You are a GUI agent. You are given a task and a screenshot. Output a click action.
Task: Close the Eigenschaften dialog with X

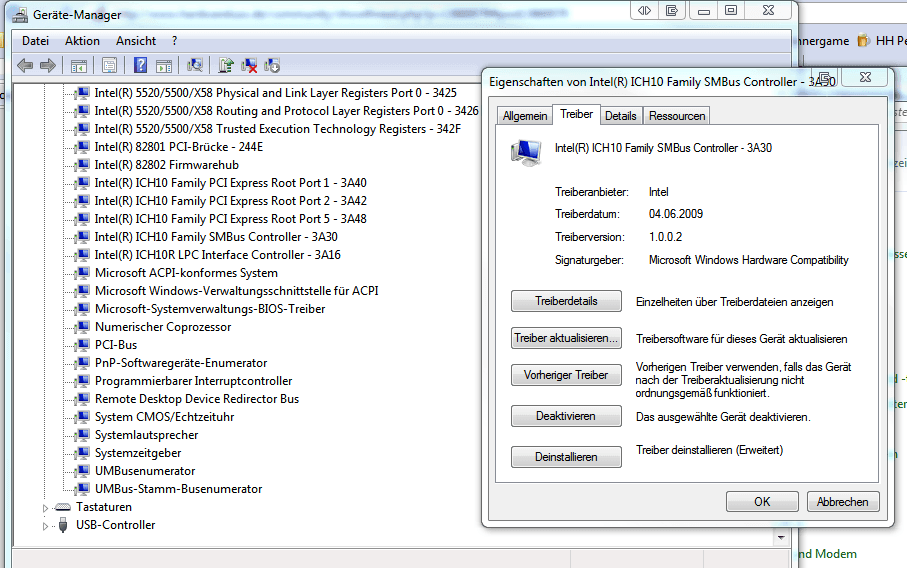tap(865, 78)
